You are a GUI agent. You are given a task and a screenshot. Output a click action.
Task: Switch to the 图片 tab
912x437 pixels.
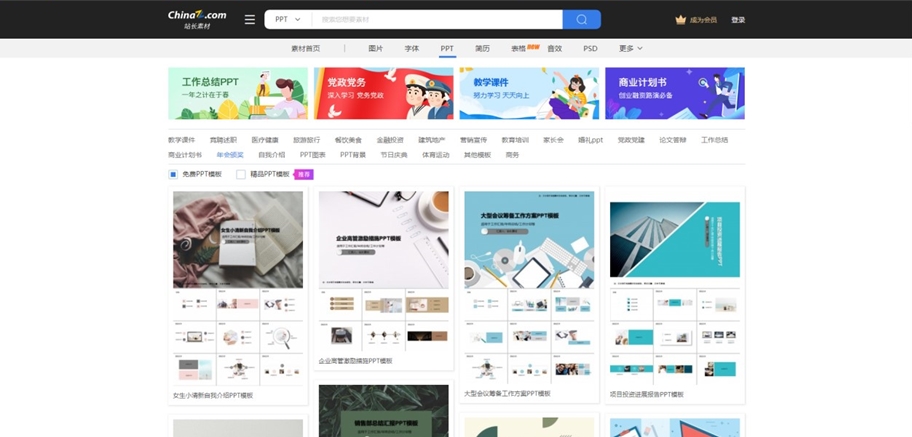pos(376,48)
